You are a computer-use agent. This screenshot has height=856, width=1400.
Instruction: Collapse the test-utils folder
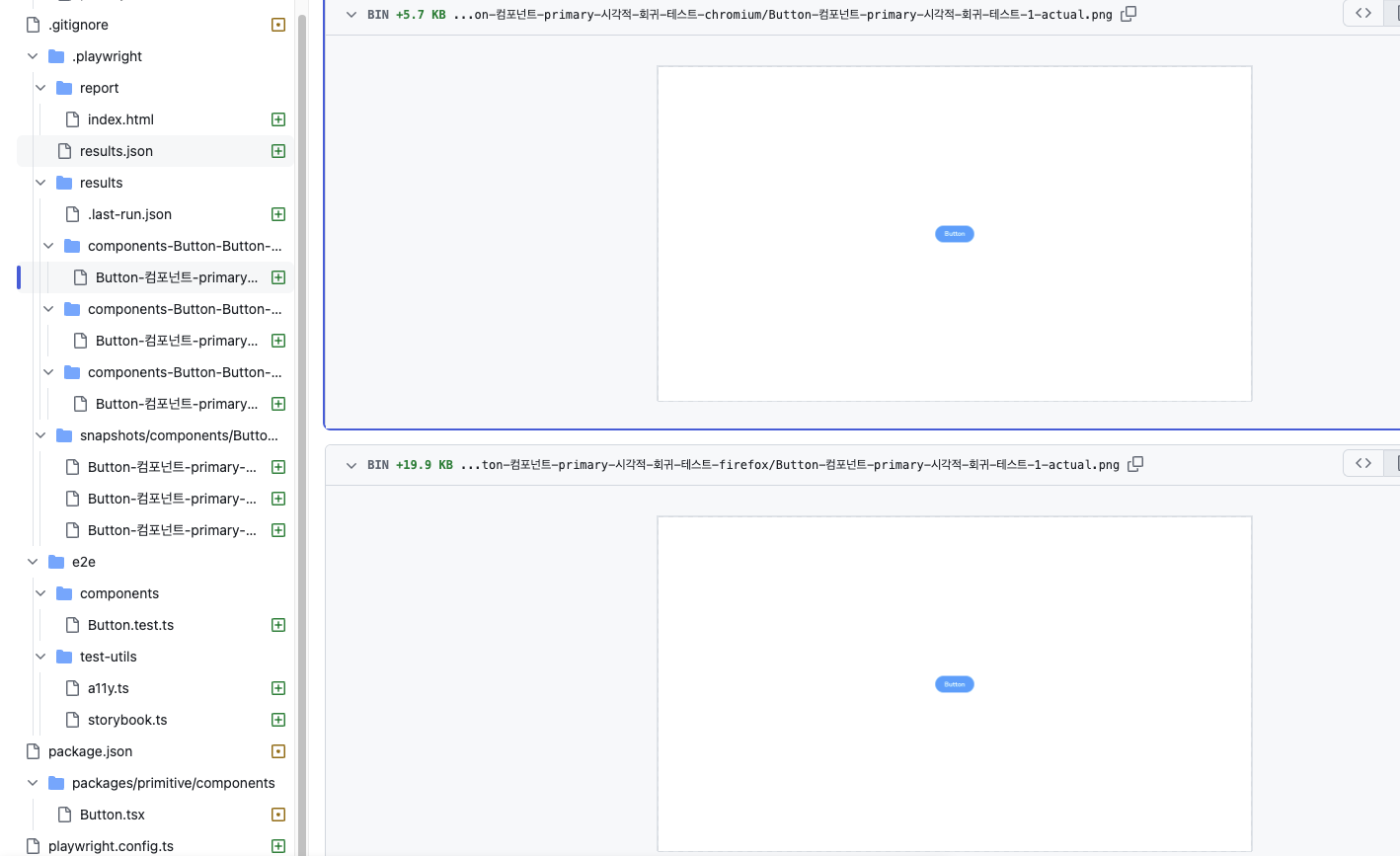coord(40,657)
